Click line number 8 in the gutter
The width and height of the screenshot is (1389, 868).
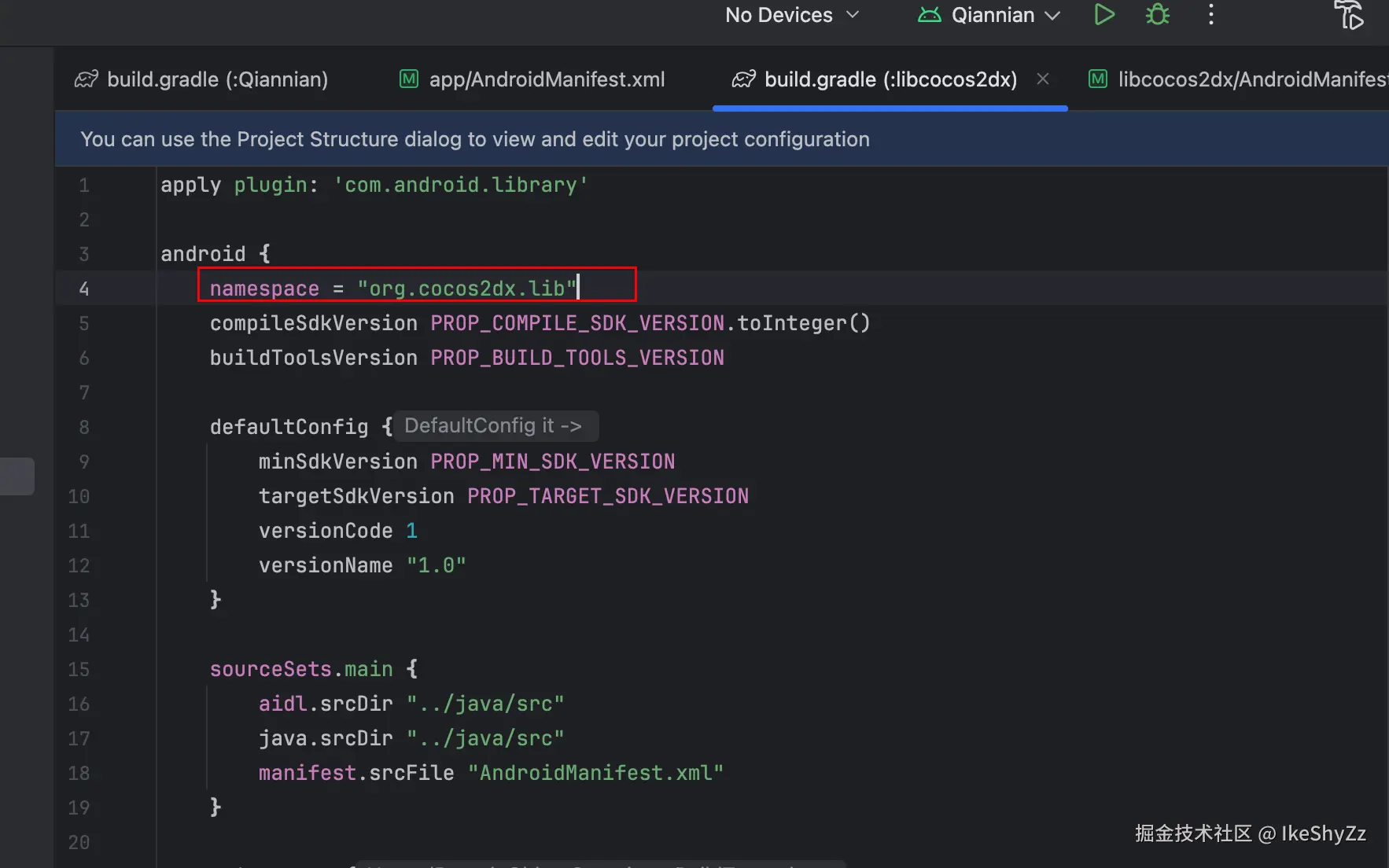tap(84, 427)
